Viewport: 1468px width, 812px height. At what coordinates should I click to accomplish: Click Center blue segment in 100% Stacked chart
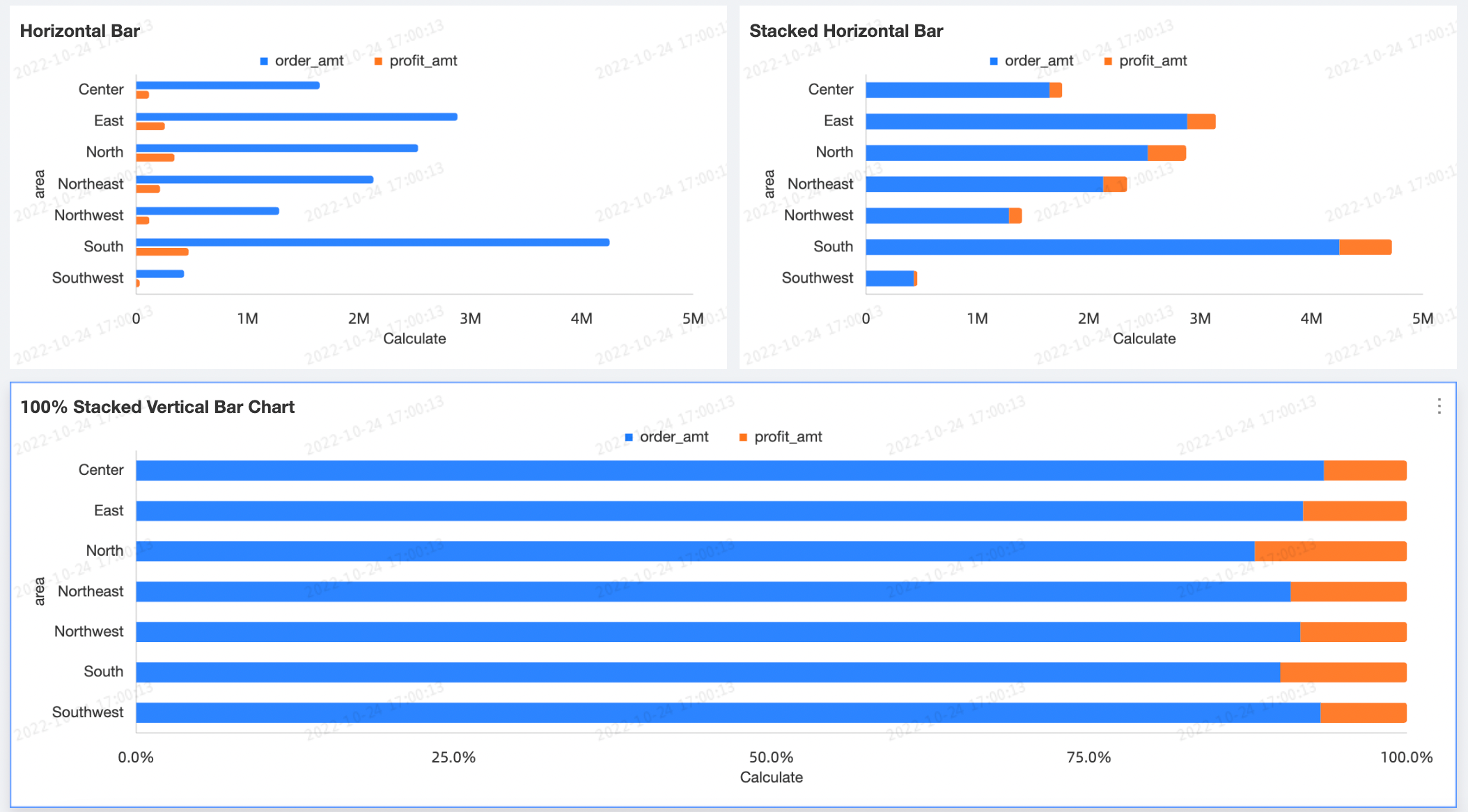[730, 471]
